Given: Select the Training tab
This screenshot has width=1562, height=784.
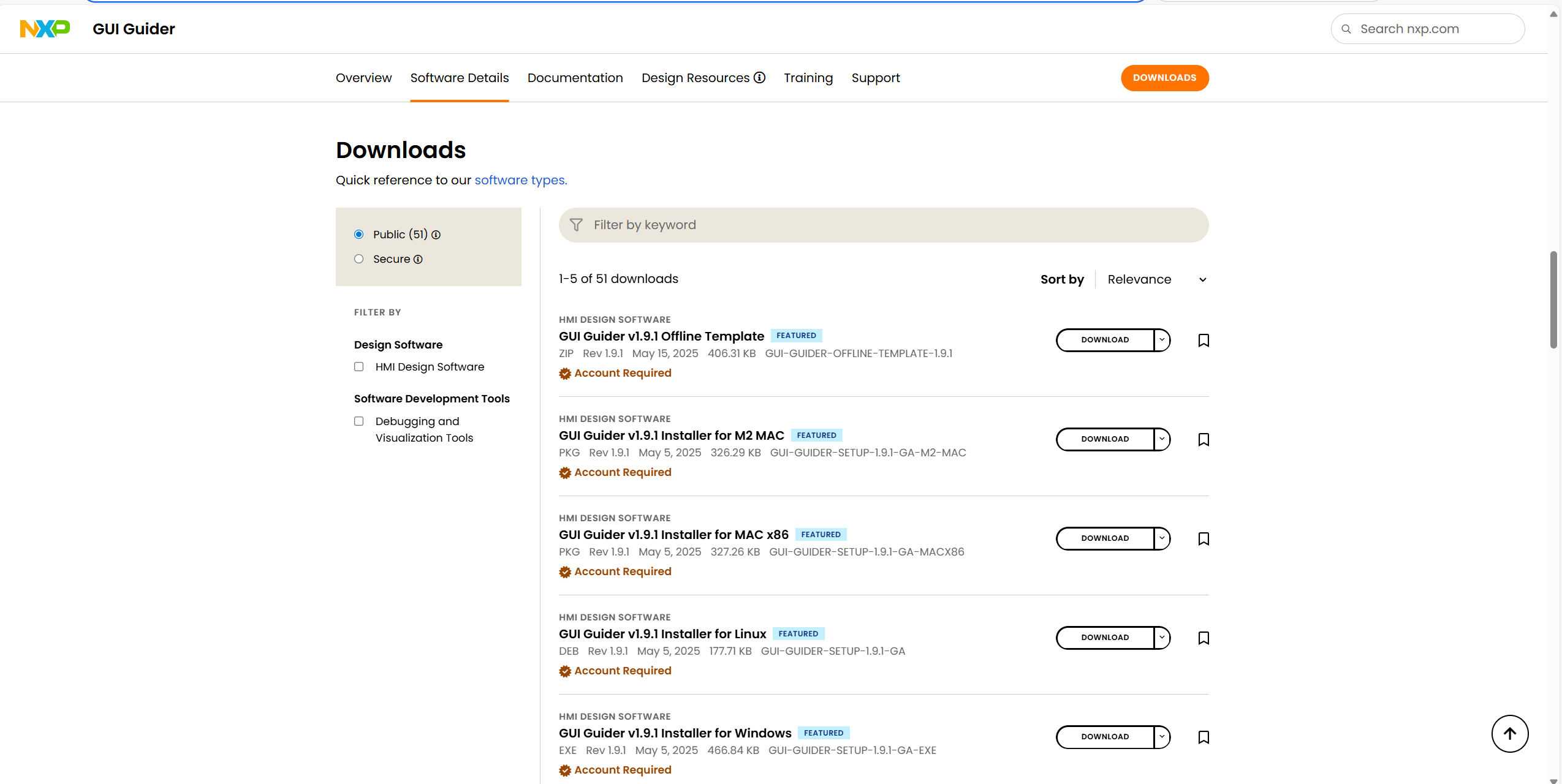Looking at the screenshot, I should coord(808,78).
